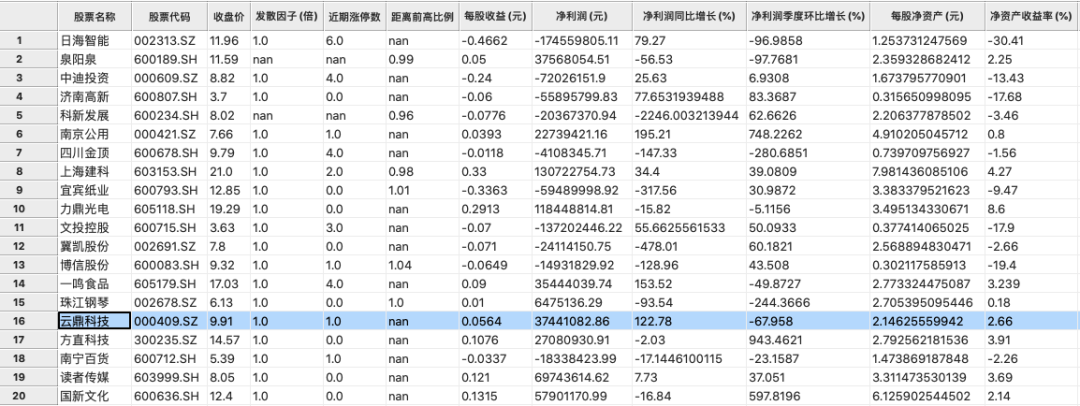Click the 近期涨停数 column header

point(354,15)
